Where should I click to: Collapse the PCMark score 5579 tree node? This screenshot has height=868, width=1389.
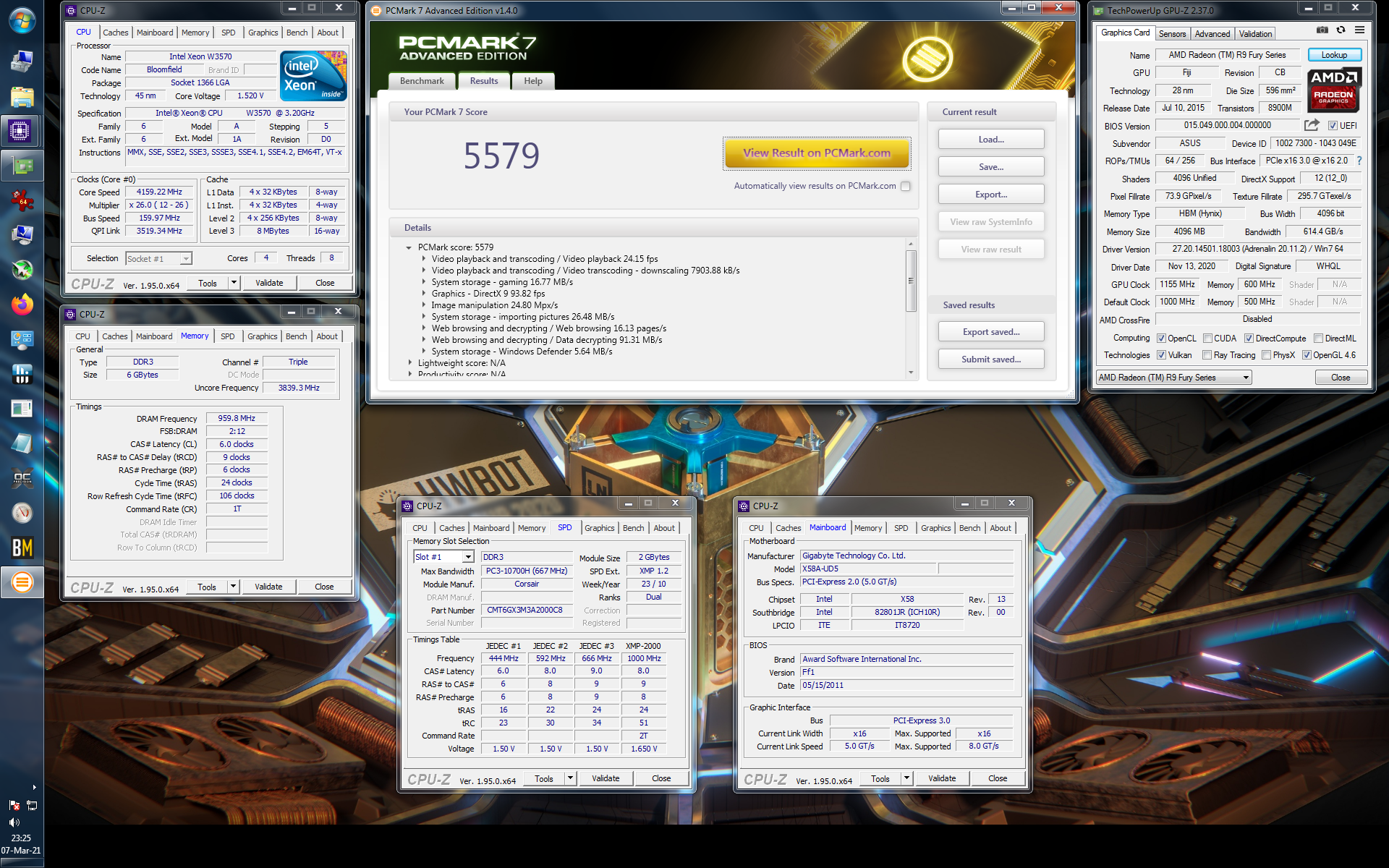(409, 247)
